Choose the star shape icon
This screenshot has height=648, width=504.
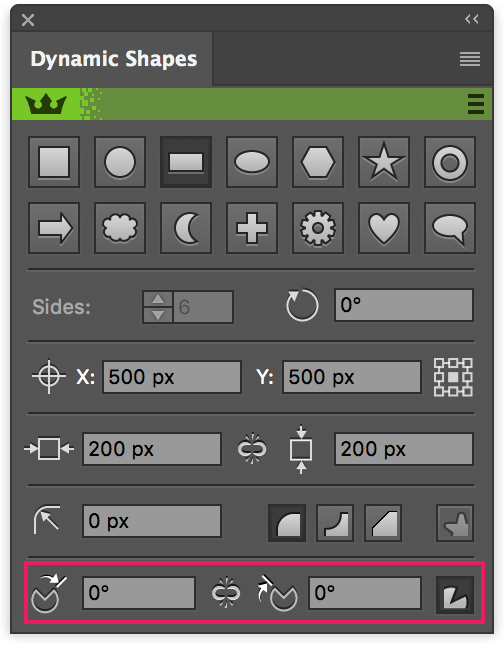(384, 162)
